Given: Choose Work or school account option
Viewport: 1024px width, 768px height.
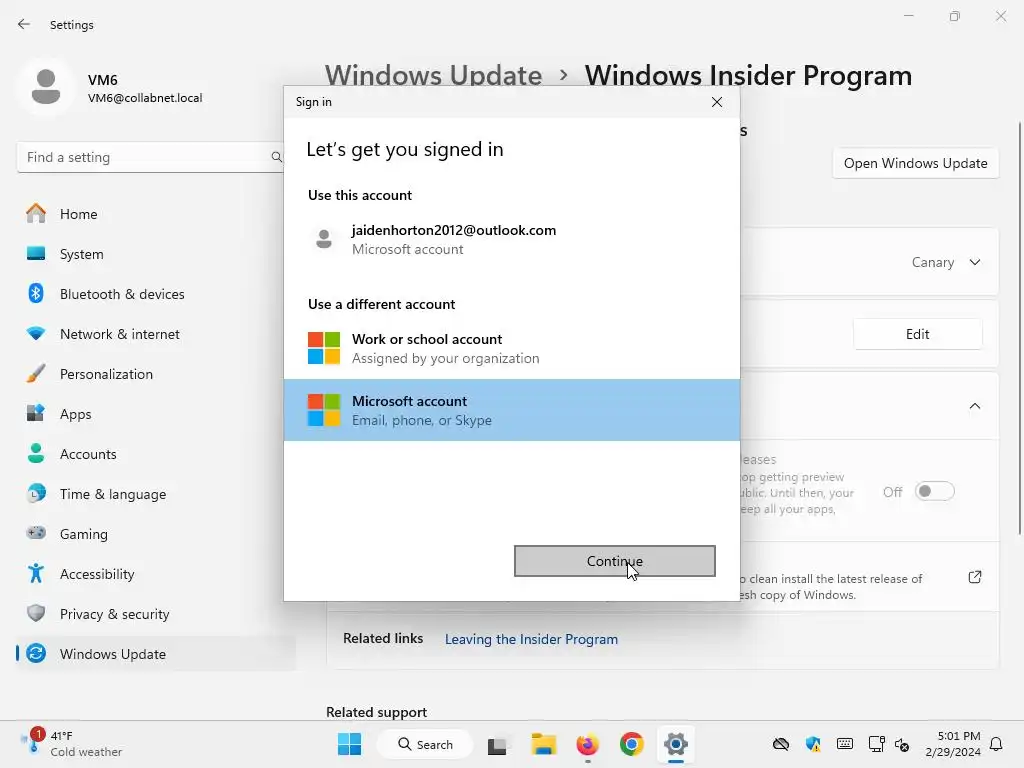Looking at the screenshot, I should coord(511,348).
